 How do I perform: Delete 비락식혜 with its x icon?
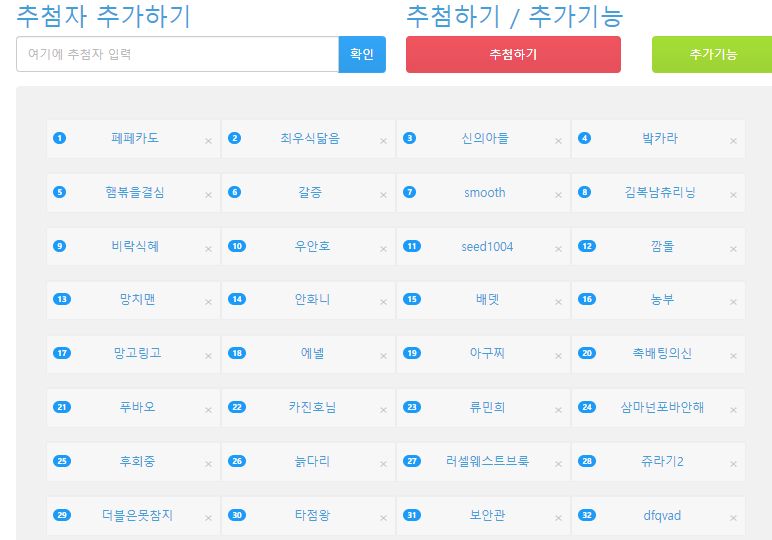click(x=208, y=249)
